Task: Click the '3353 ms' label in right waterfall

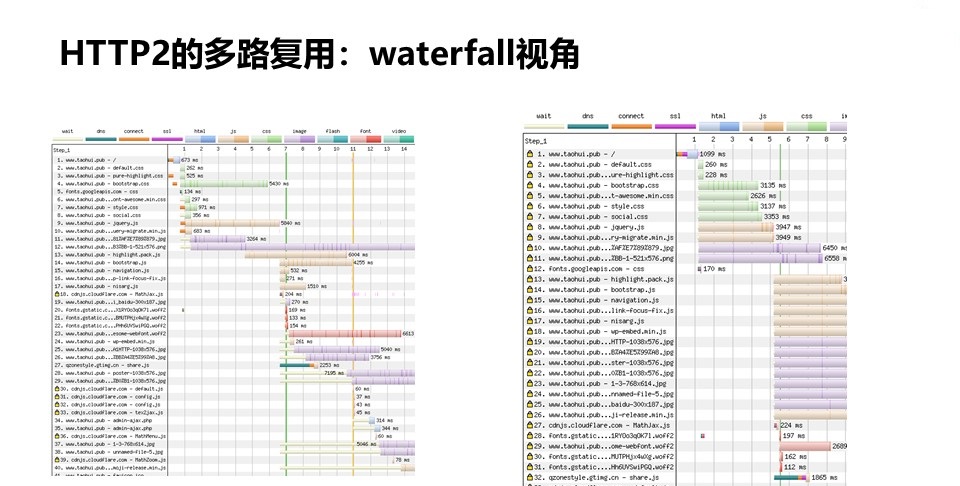Action: pos(776,217)
